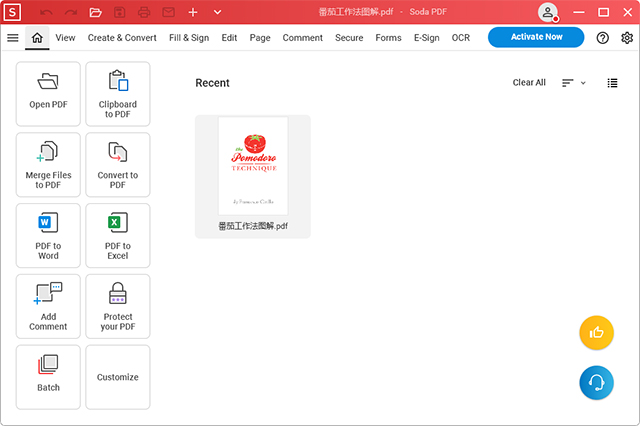The width and height of the screenshot is (640, 426).
Task: Expand the quick access toolbar chevron
Action: pyautogui.click(x=217, y=12)
